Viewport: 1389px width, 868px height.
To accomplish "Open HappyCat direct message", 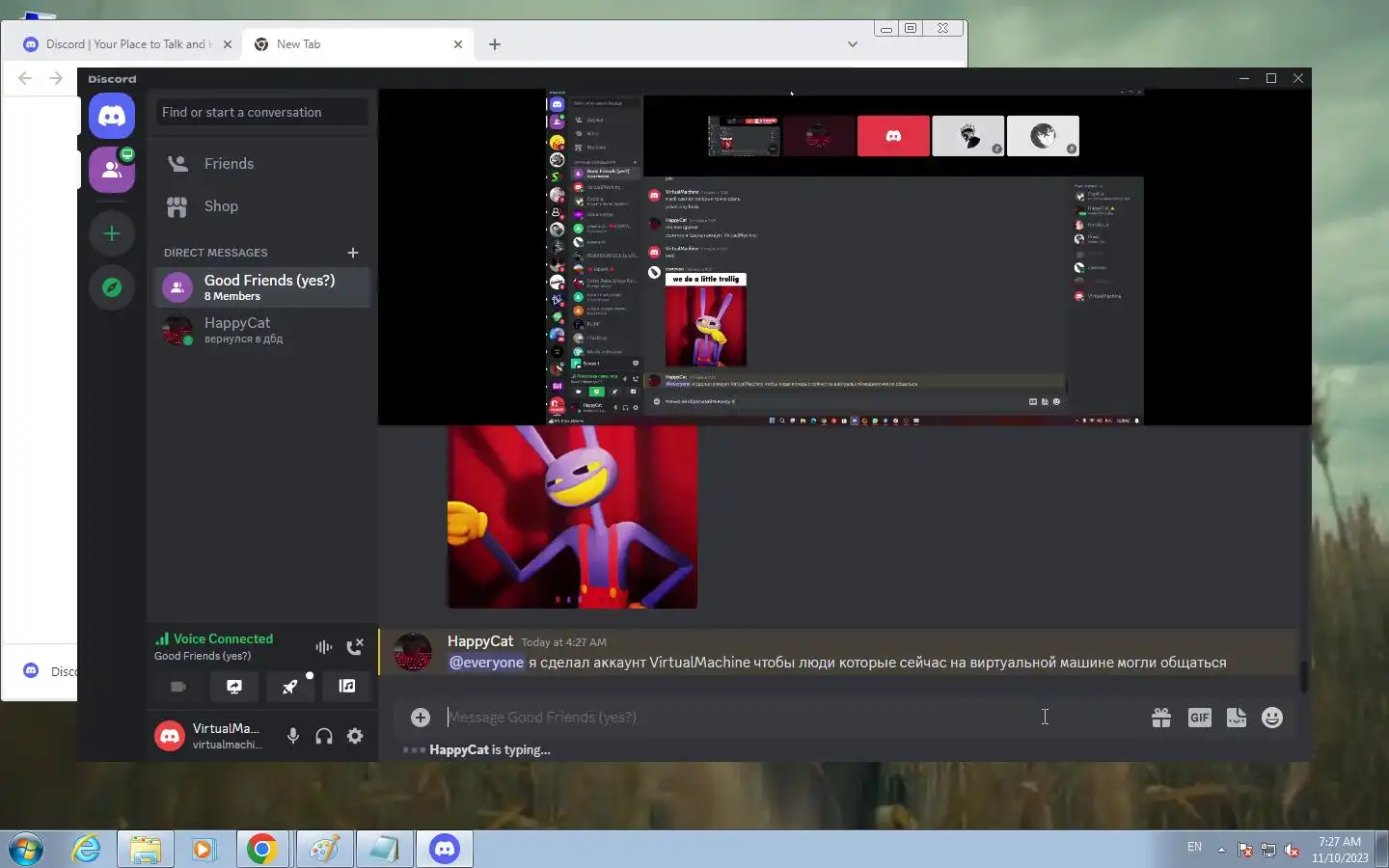I will (x=262, y=330).
